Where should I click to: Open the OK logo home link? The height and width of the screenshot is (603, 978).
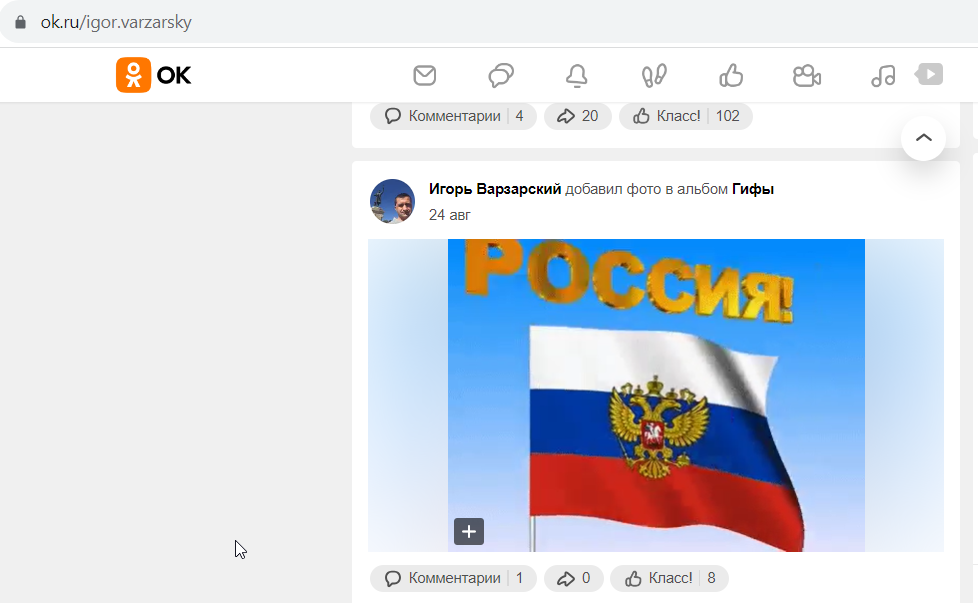click(153, 75)
